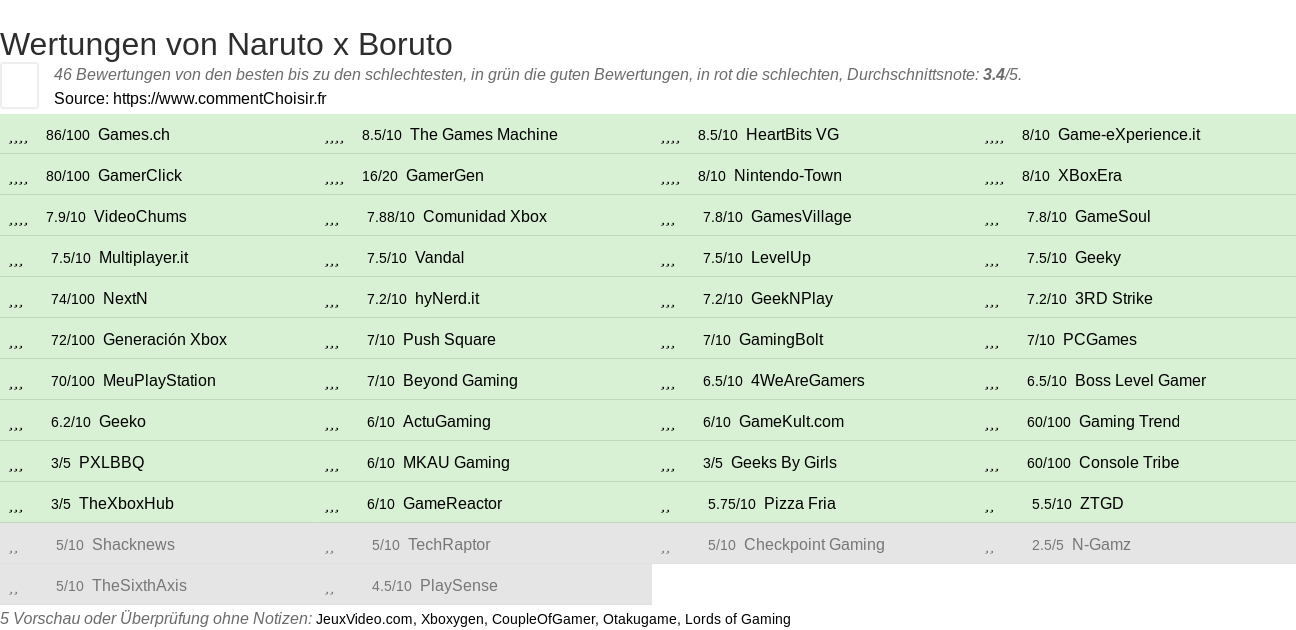
Task: Open The Games Machine review
Action: pyautogui.click(x=483, y=135)
